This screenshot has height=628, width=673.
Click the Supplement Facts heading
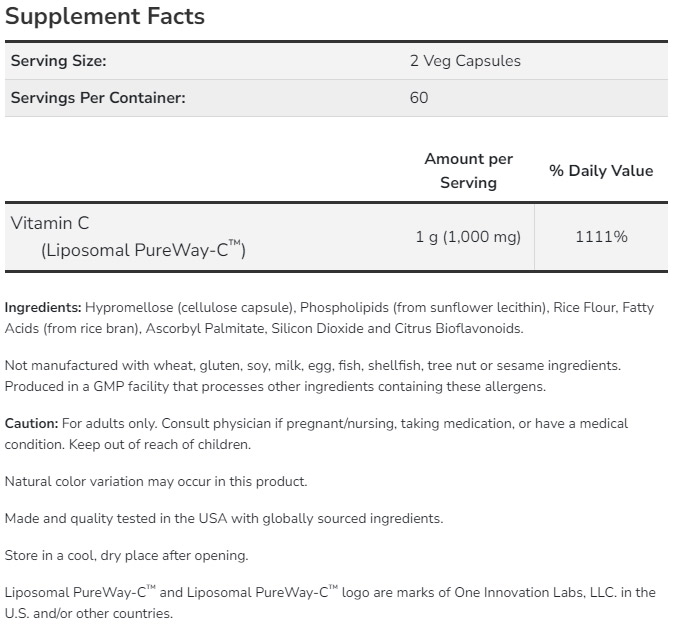point(105,16)
